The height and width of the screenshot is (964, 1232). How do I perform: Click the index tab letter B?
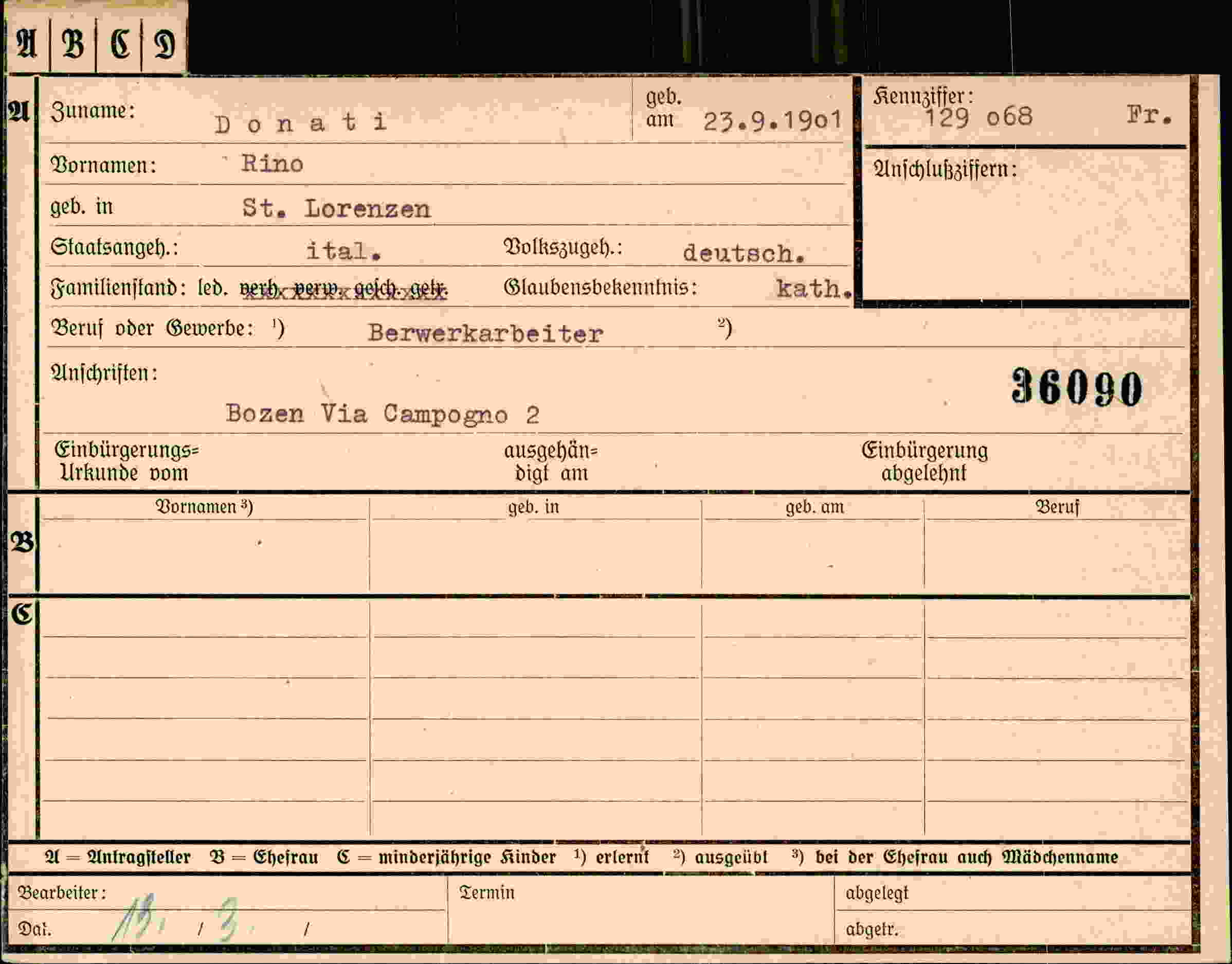click(73, 44)
